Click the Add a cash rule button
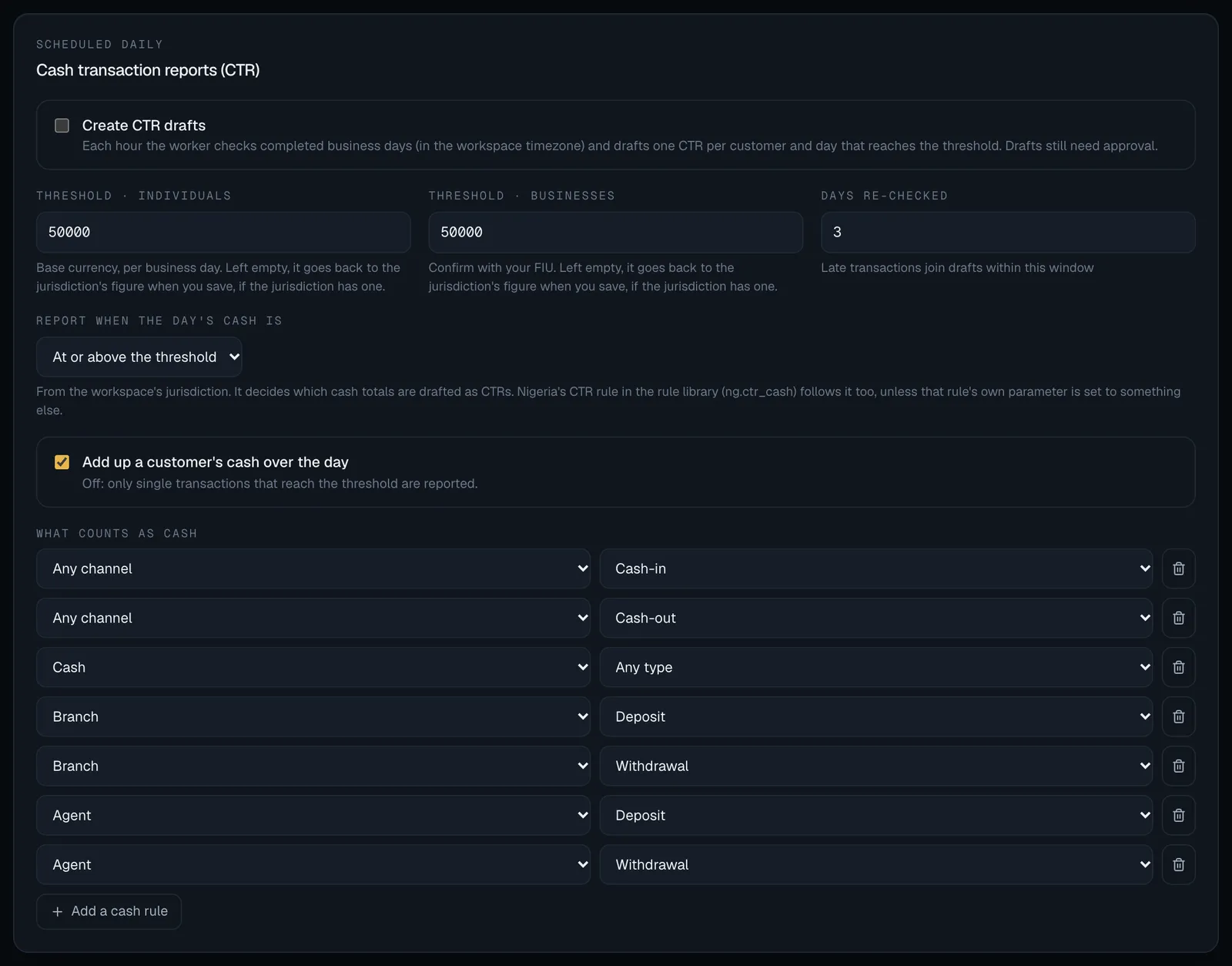The image size is (1232, 966). (109, 911)
